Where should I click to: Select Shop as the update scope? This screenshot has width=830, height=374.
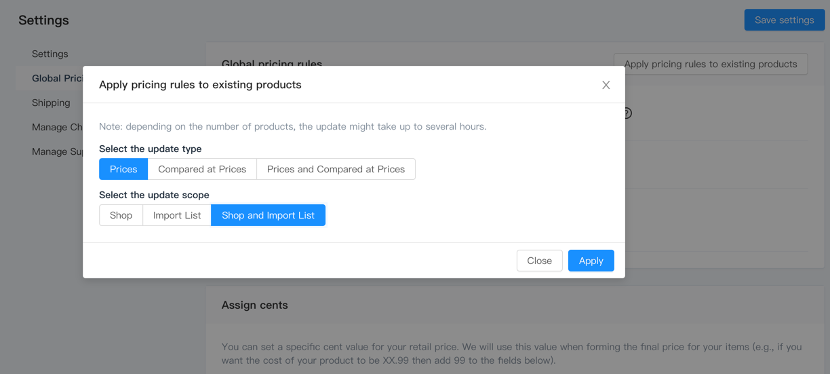121,215
